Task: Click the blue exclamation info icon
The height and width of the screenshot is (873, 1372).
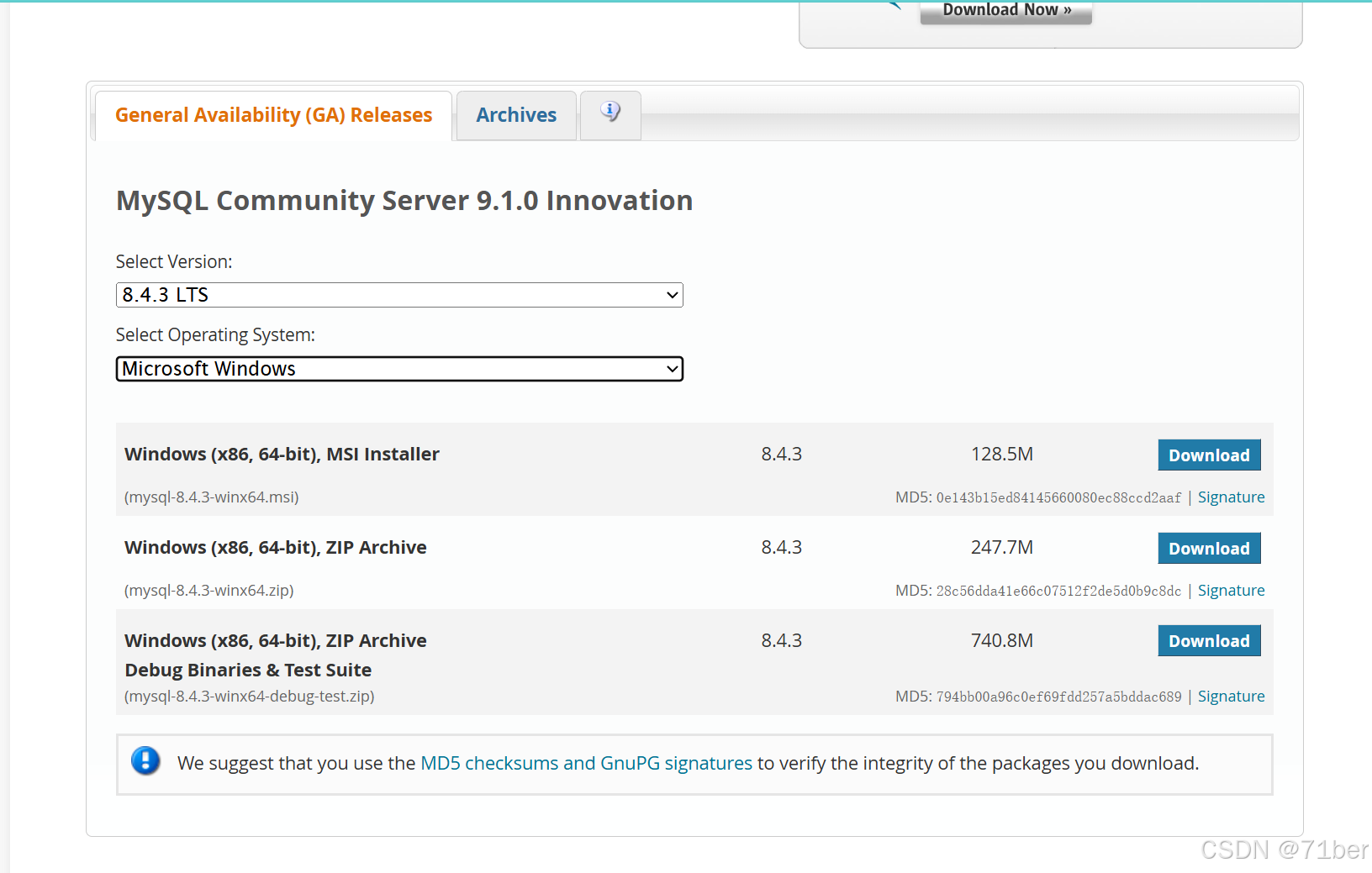Action: point(145,761)
